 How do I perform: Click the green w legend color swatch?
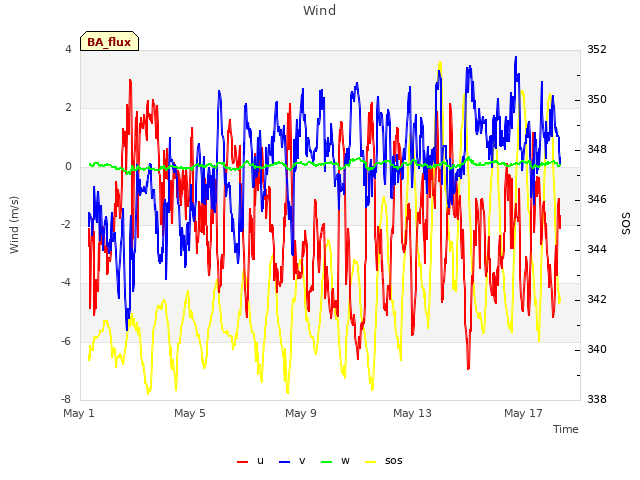(327, 462)
